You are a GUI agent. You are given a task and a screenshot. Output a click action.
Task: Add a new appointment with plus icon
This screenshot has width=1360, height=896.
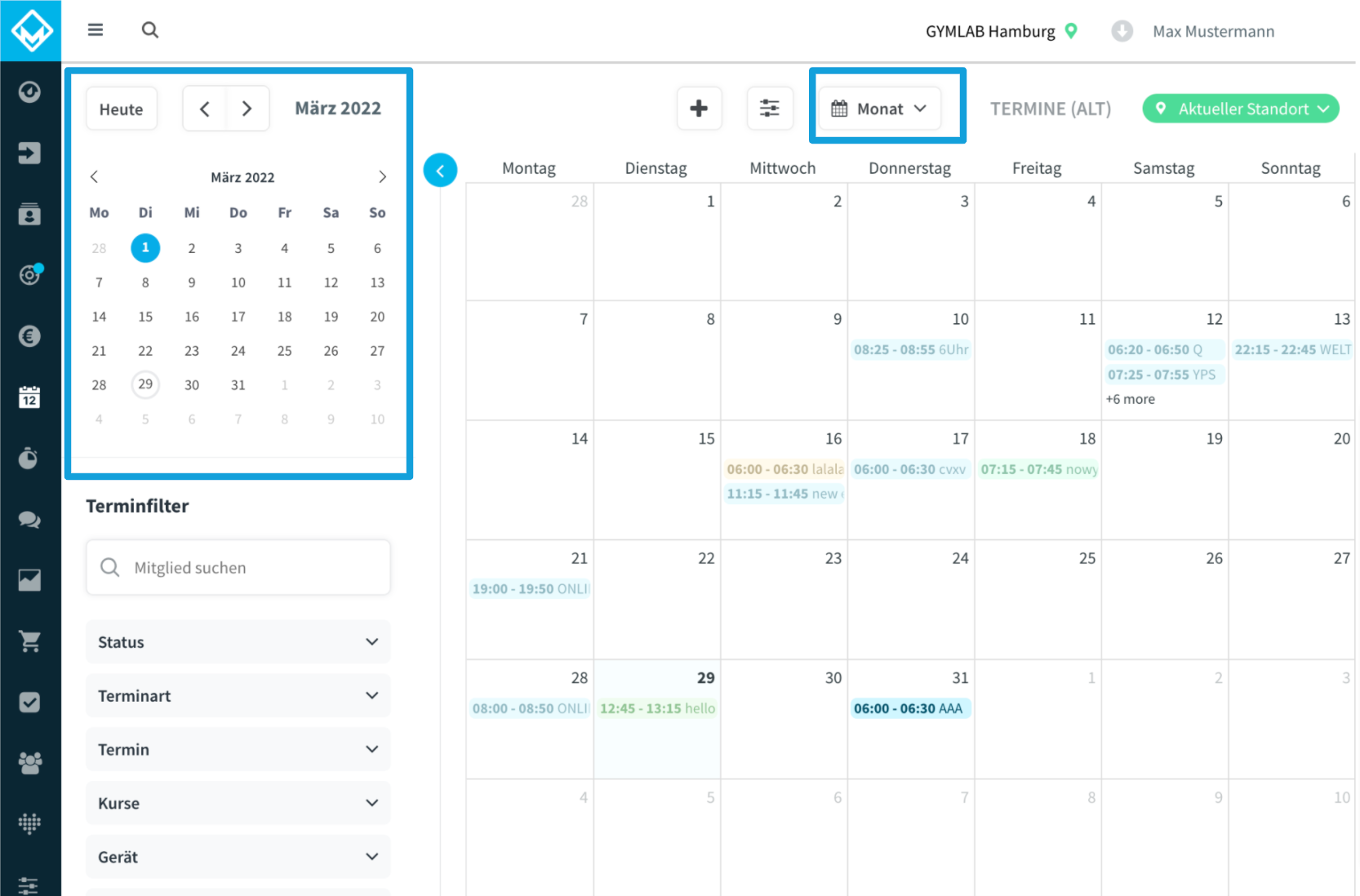(x=699, y=109)
